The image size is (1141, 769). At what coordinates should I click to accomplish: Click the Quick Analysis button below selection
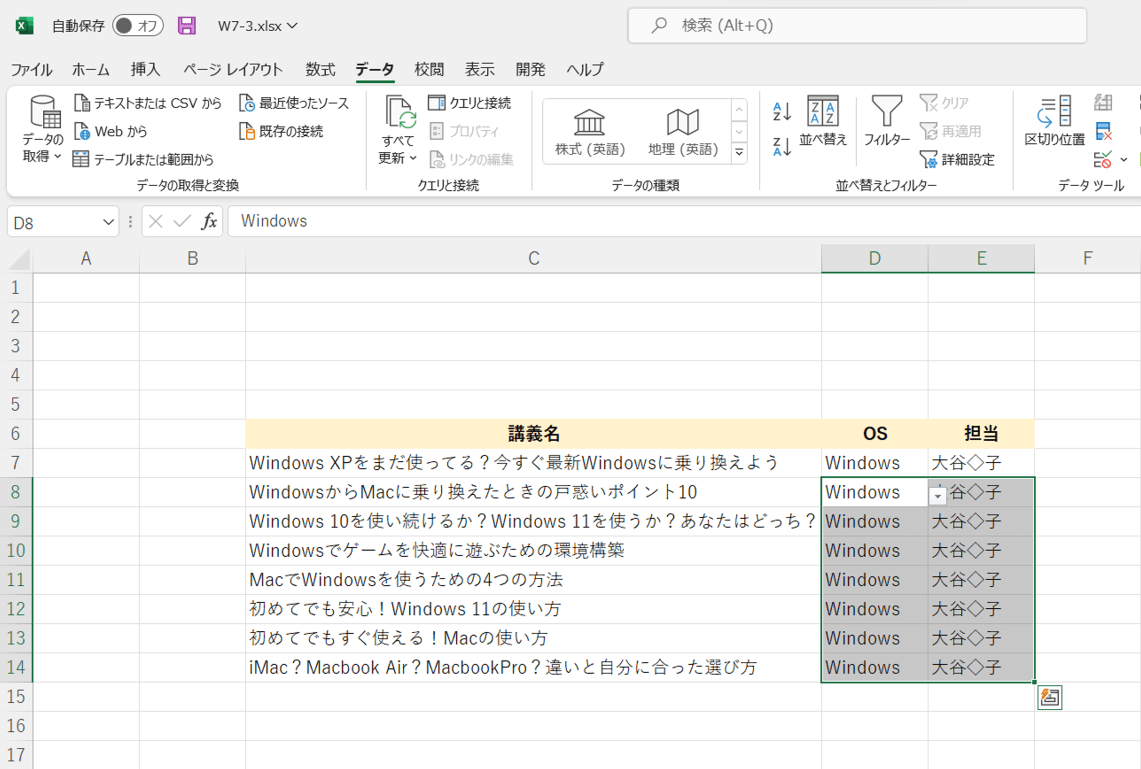tap(1049, 698)
